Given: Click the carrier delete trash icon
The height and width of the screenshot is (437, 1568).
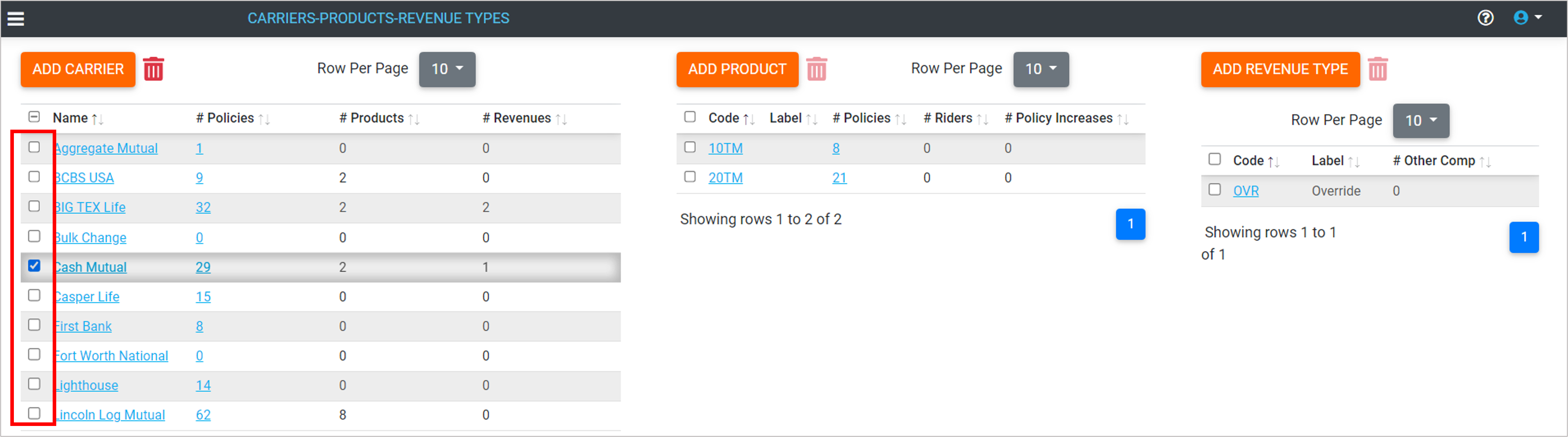Looking at the screenshot, I should 153,69.
